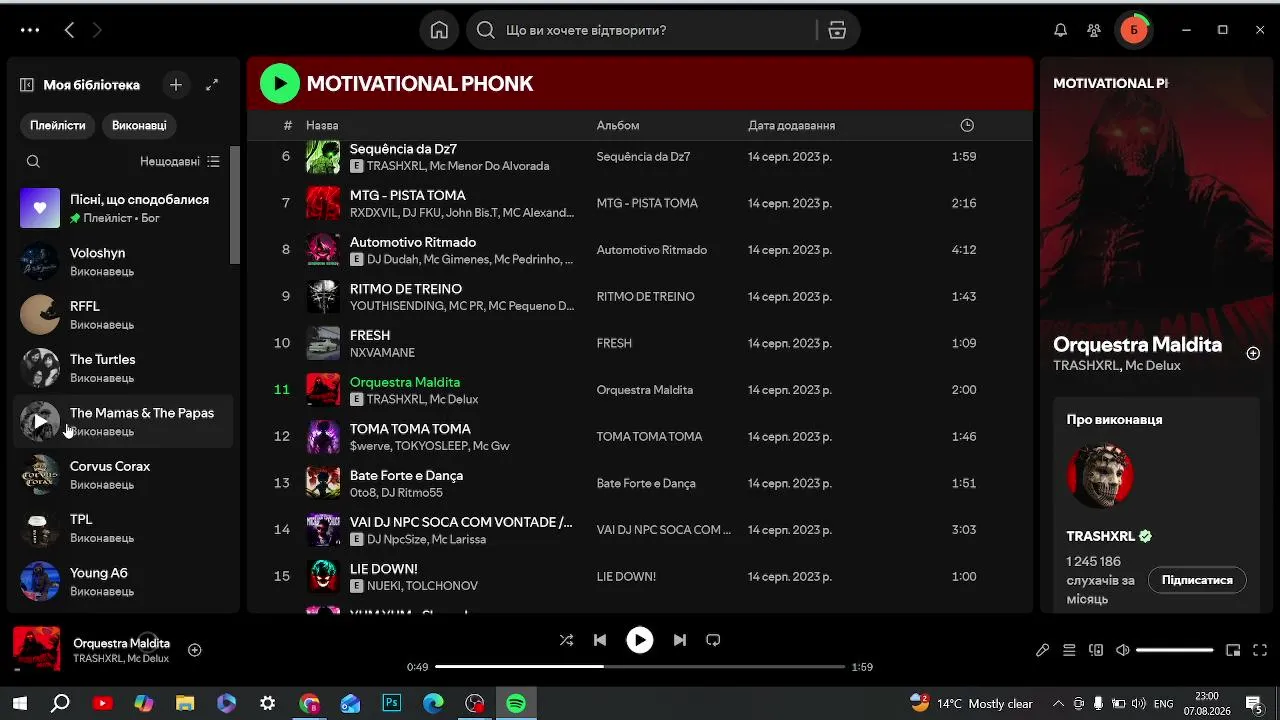This screenshot has height=720, width=1280.
Task: Open the Пісні, що сподобалися playlist
Action: [x=122, y=208]
